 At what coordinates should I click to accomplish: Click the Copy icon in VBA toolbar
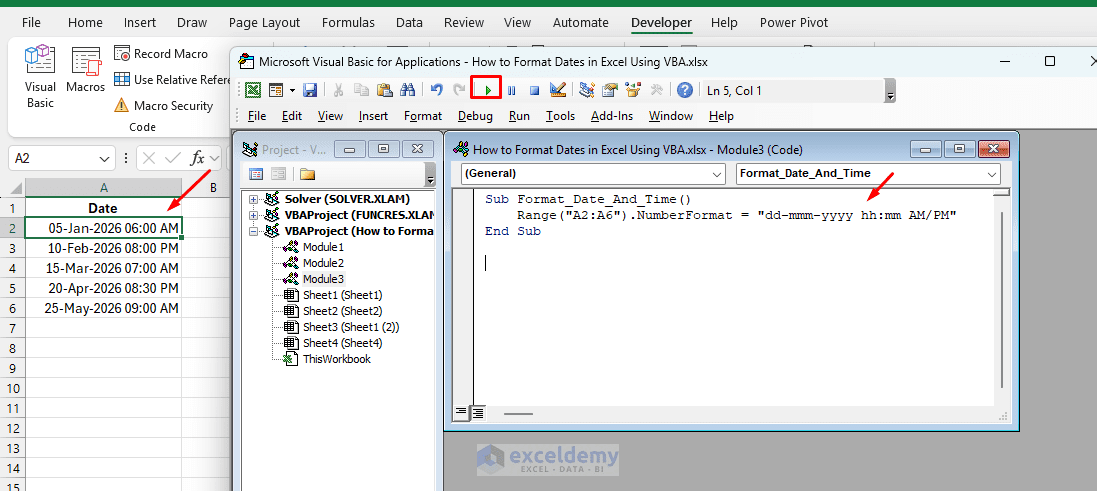pyautogui.click(x=361, y=90)
